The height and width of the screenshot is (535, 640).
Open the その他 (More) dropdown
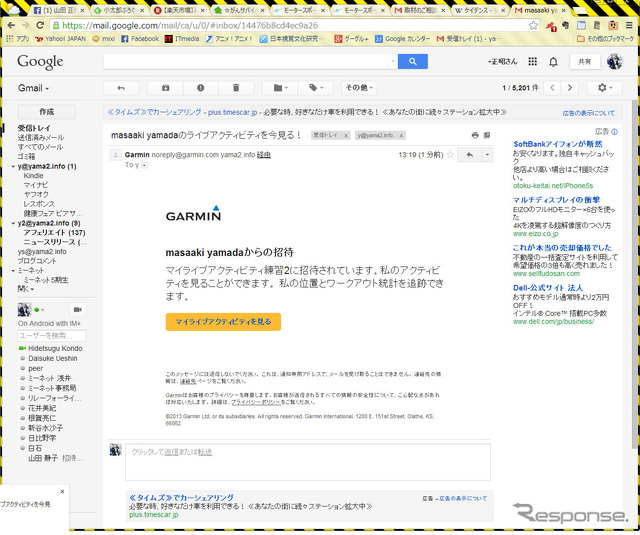[x=359, y=88]
